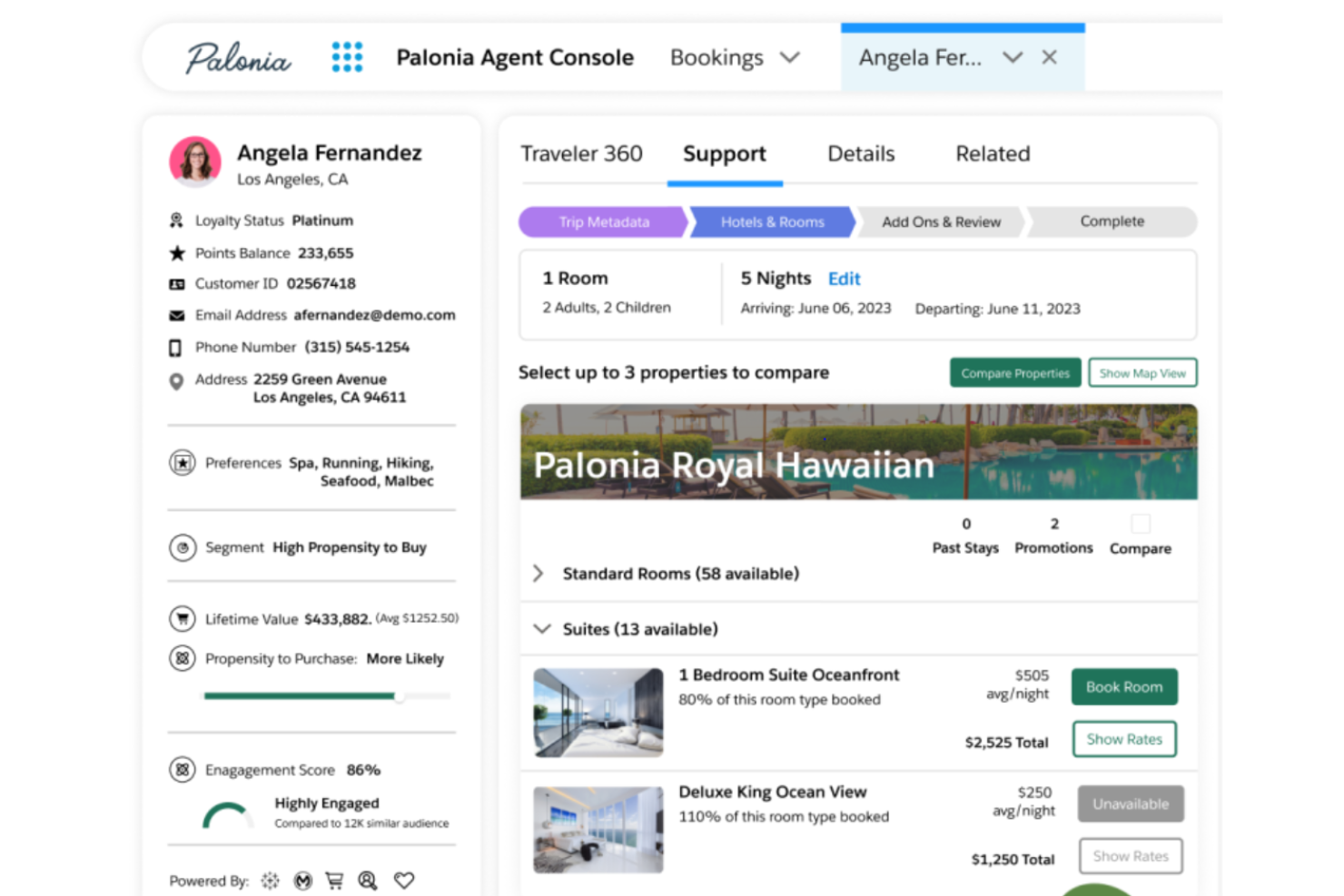Click the Deluxe King Ocean View thumbnail
This screenshot has height=896, width=1344.
coord(597,829)
